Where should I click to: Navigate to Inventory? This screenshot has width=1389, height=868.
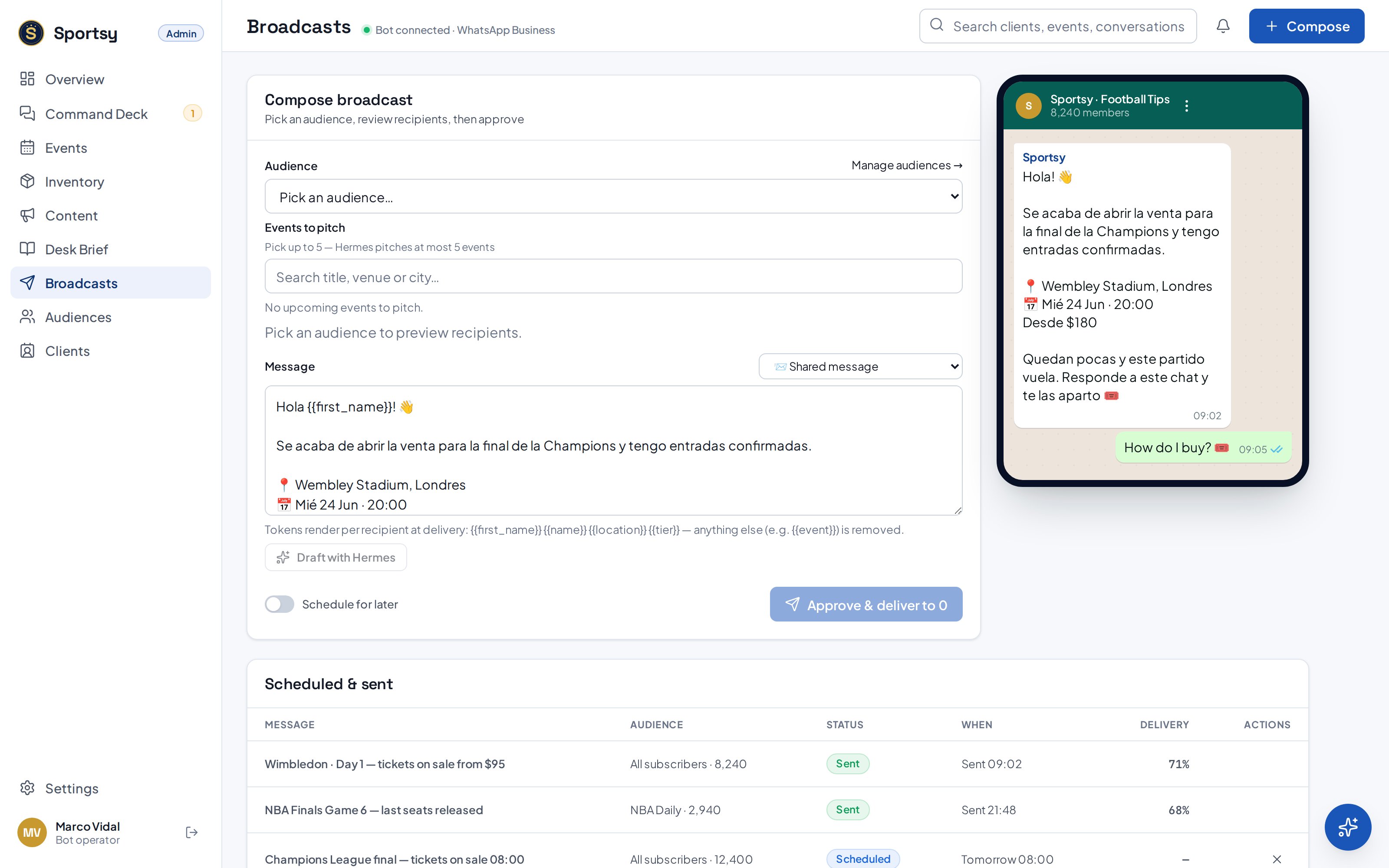(x=110, y=181)
